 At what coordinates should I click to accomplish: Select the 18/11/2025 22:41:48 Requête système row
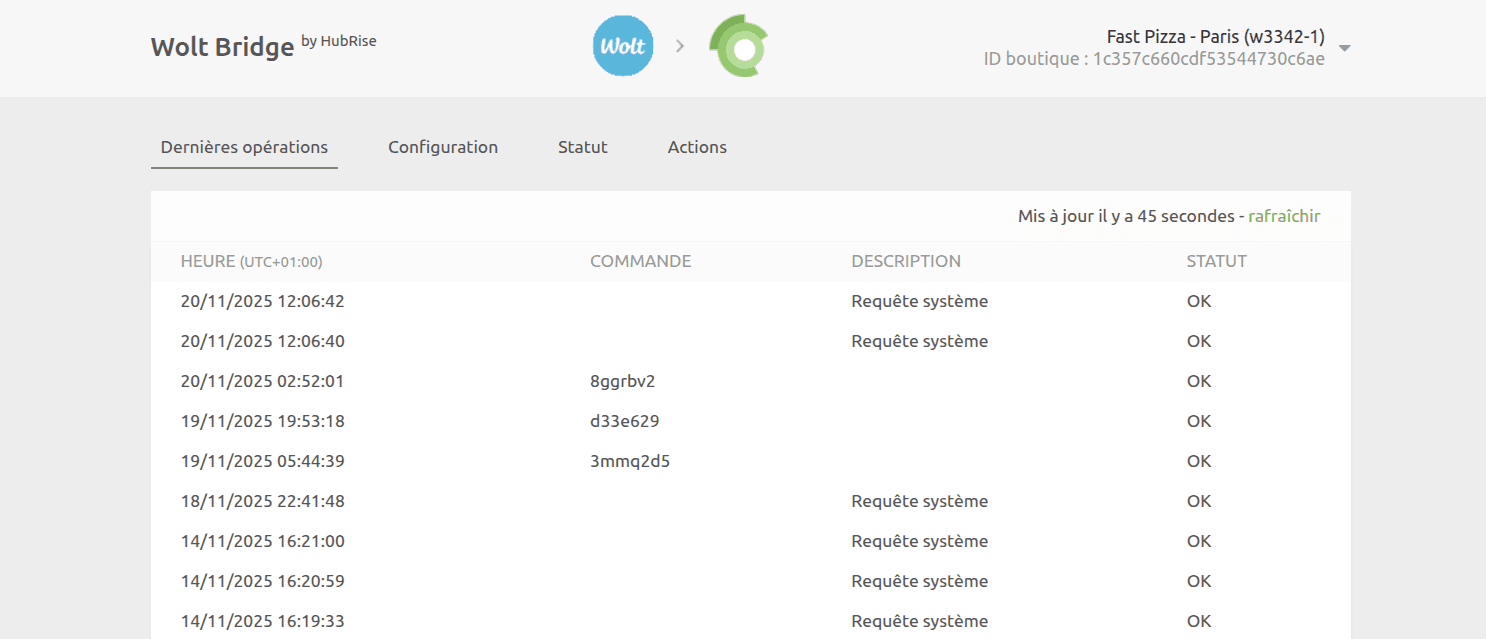click(262, 501)
